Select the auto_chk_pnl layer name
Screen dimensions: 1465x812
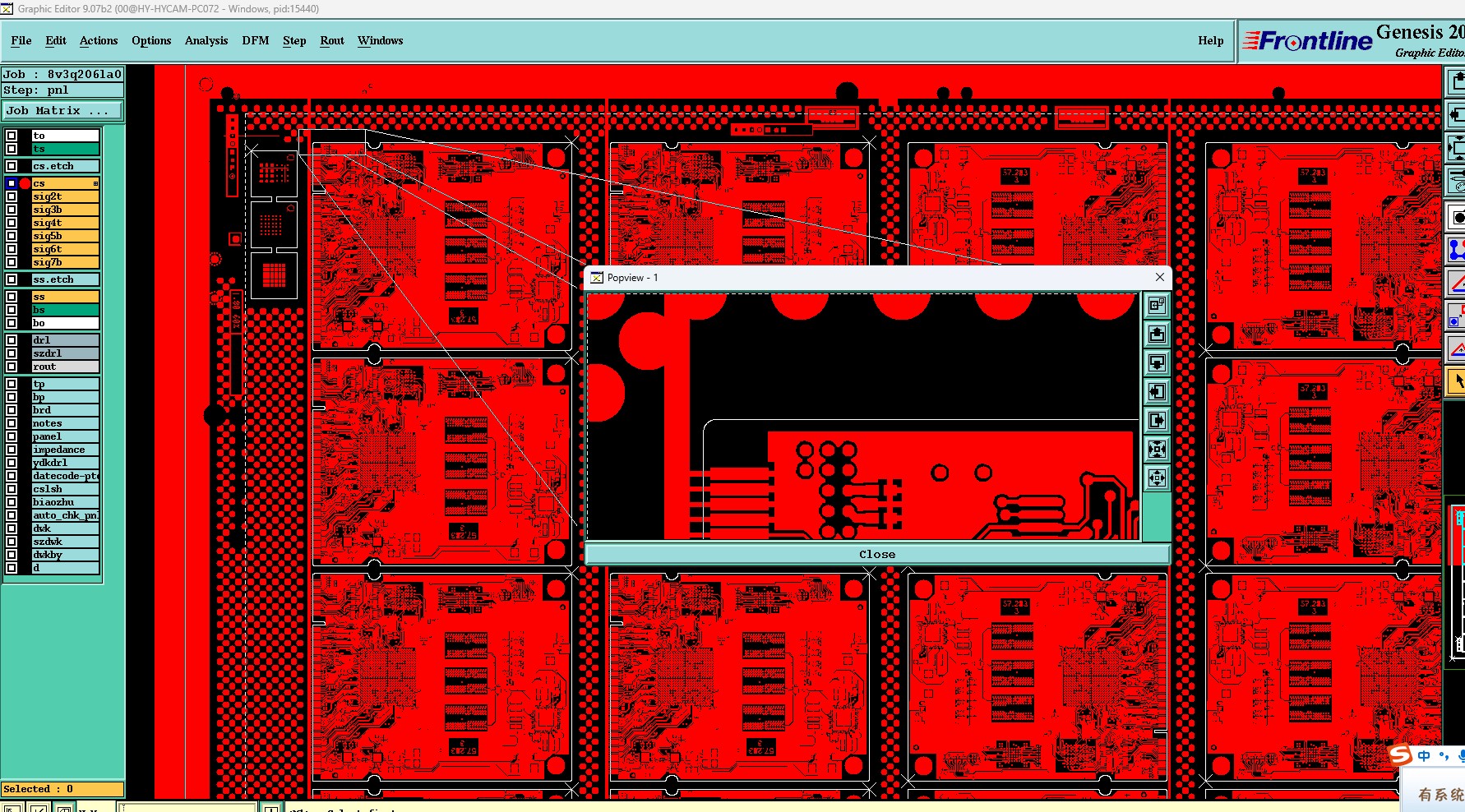(65, 515)
